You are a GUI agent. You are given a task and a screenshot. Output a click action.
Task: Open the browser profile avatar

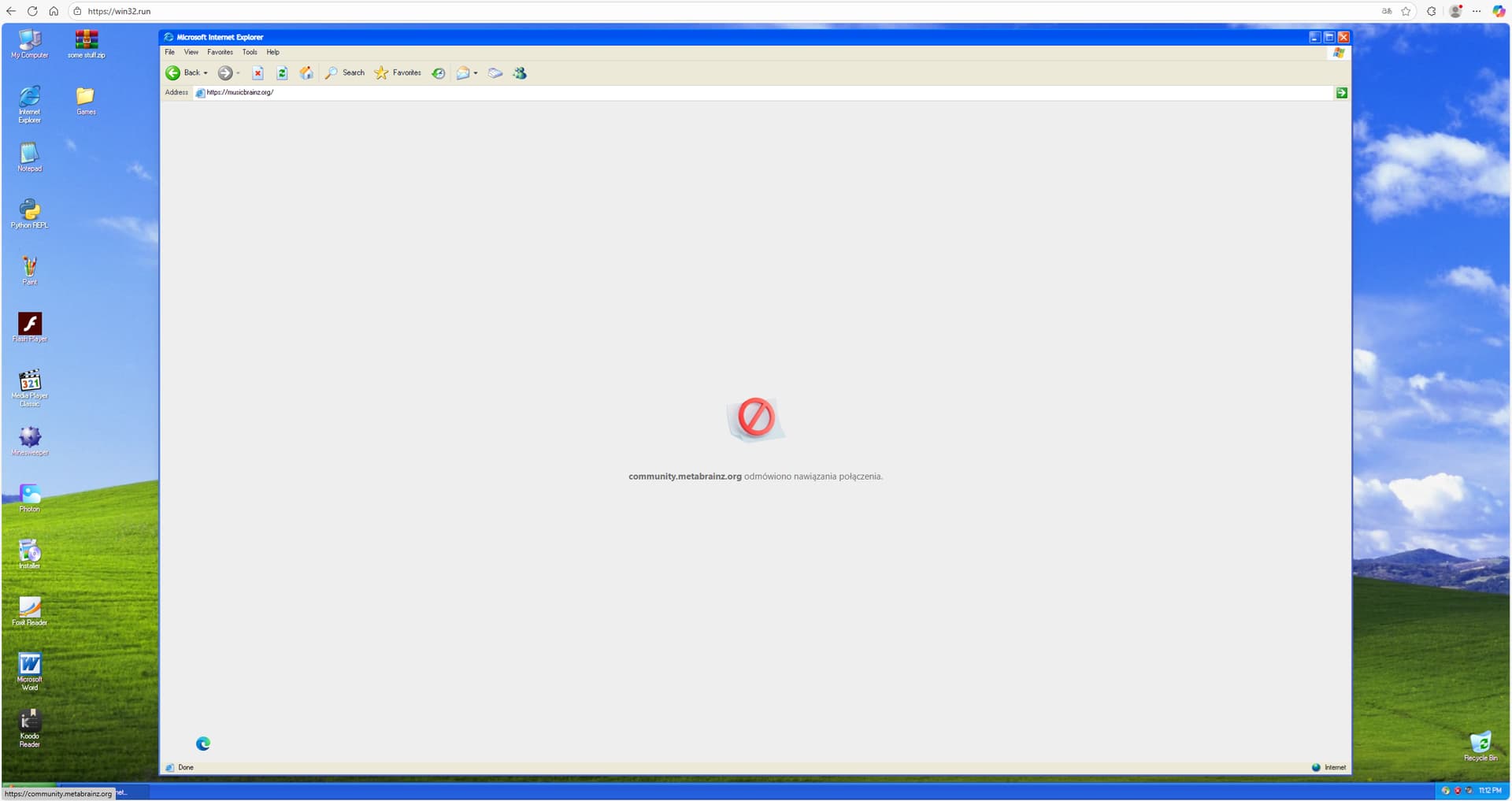pos(1456,11)
